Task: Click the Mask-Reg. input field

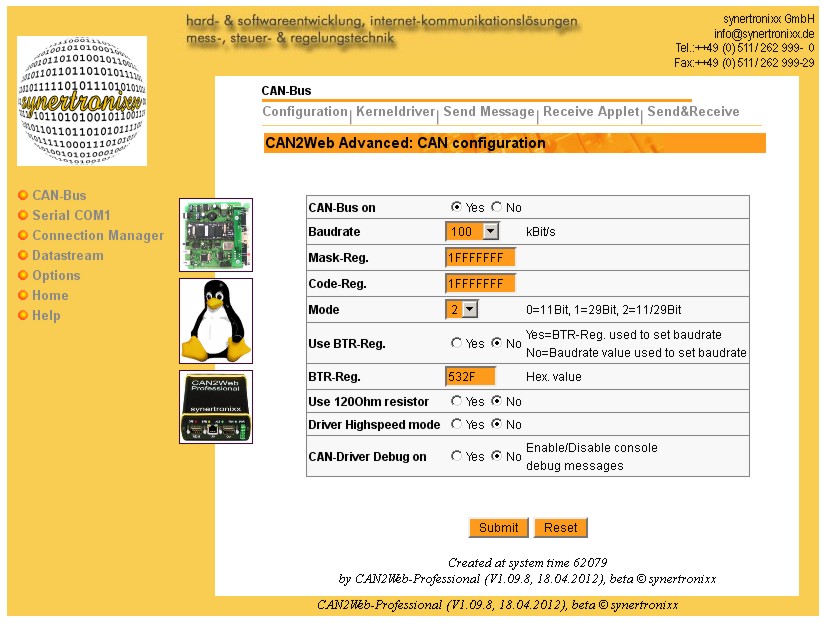Action: point(480,258)
